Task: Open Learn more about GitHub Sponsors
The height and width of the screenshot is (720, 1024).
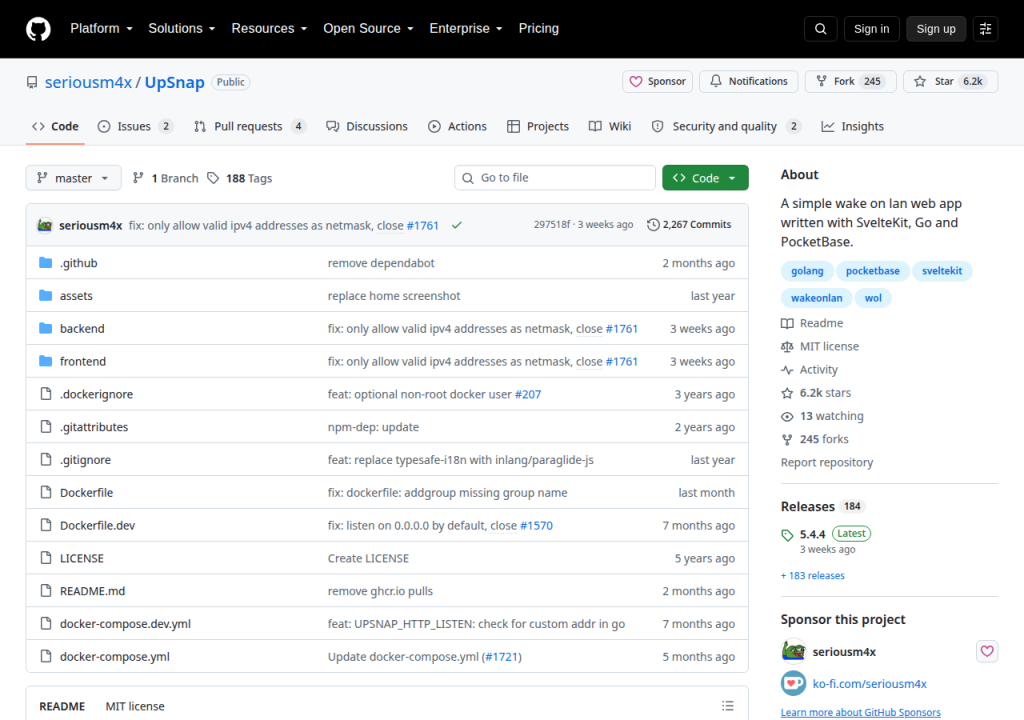Action: tap(861, 712)
